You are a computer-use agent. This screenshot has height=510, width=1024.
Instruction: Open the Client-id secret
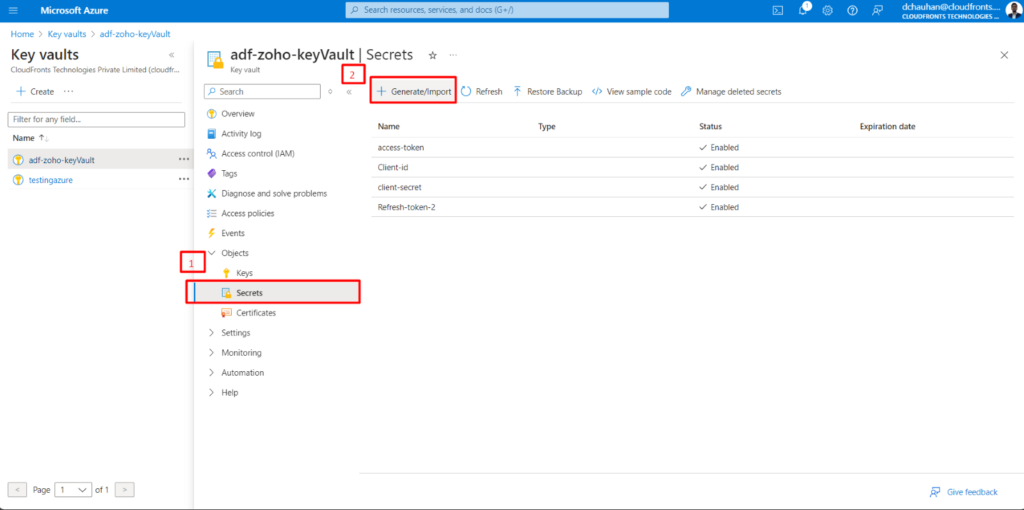pyautogui.click(x=393, y=167)
